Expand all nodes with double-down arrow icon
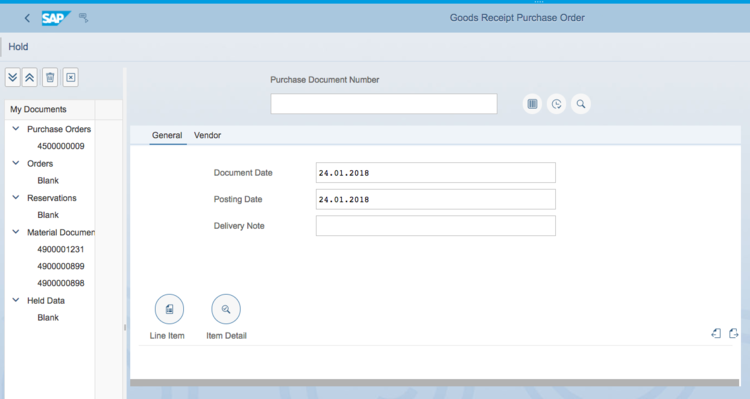The height and width of the screenshot is (399, 750). [12, 78]
